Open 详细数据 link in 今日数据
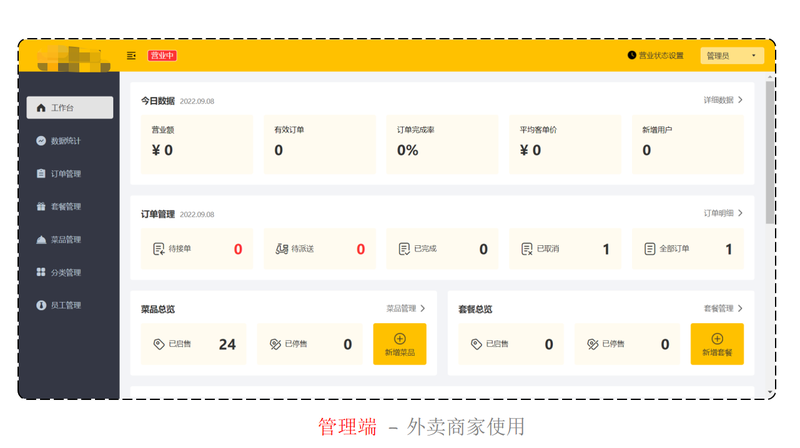Viewport: 800px width, 448px height. [x=718, y=100]
